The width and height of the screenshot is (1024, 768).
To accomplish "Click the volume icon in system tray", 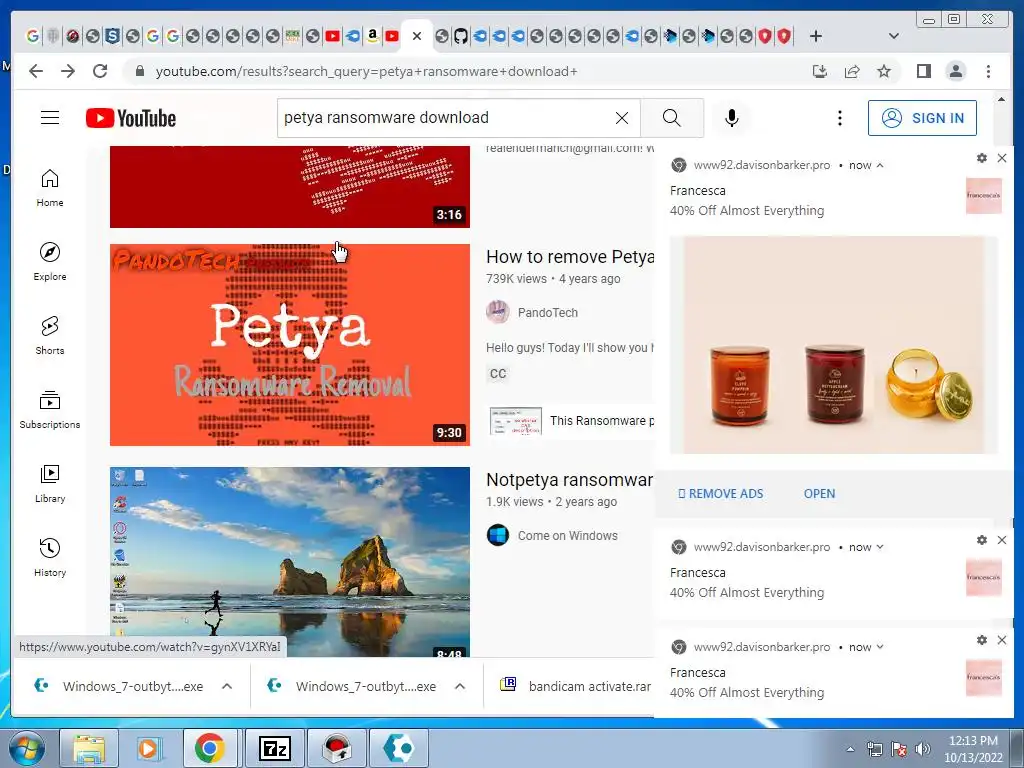I will point(923,749).
